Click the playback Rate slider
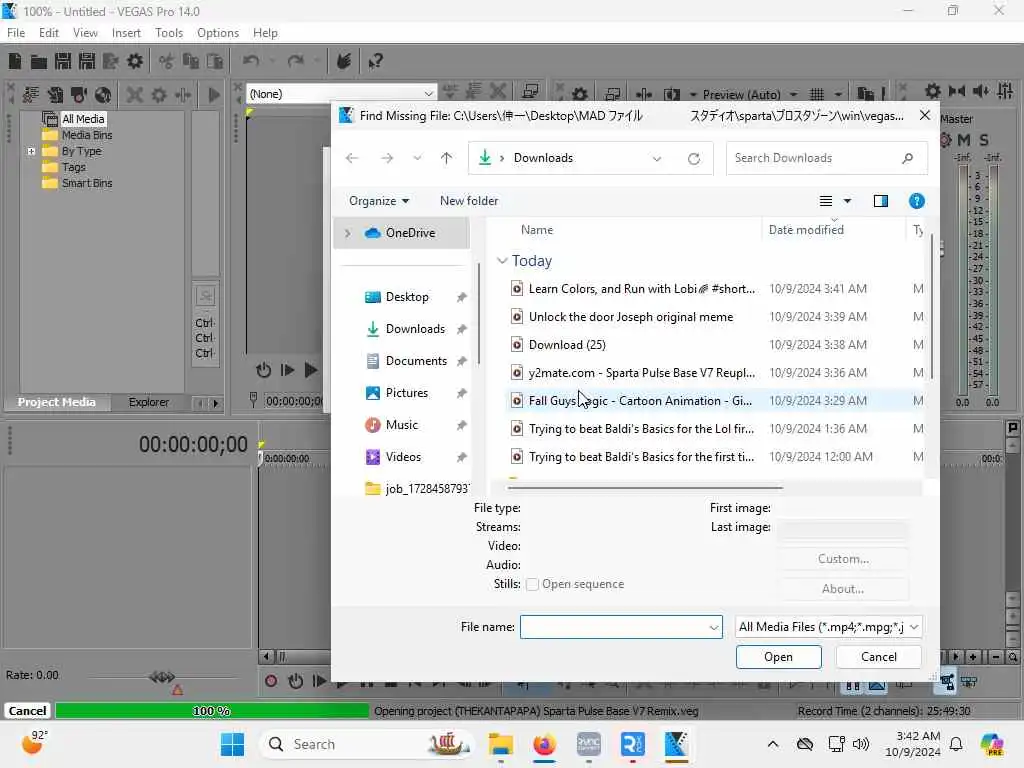The image size is (1024, 768). coord(162,677)
